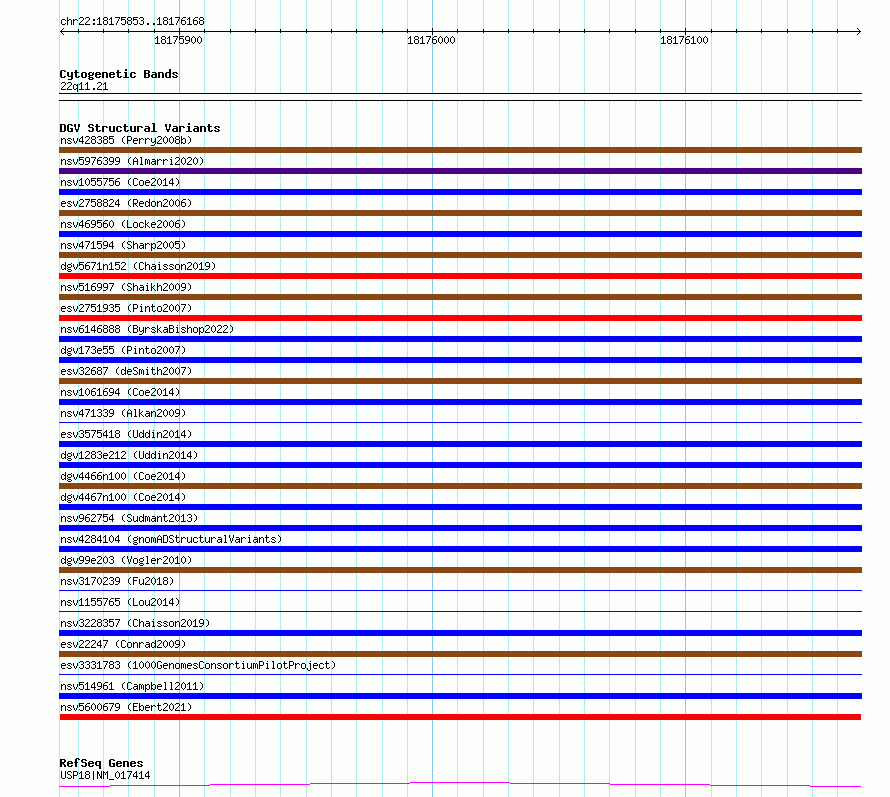The height and width of the screenshot is (797, 890).
Task: Click the pink USP18 gene line
Action: (x=460, y=785)
